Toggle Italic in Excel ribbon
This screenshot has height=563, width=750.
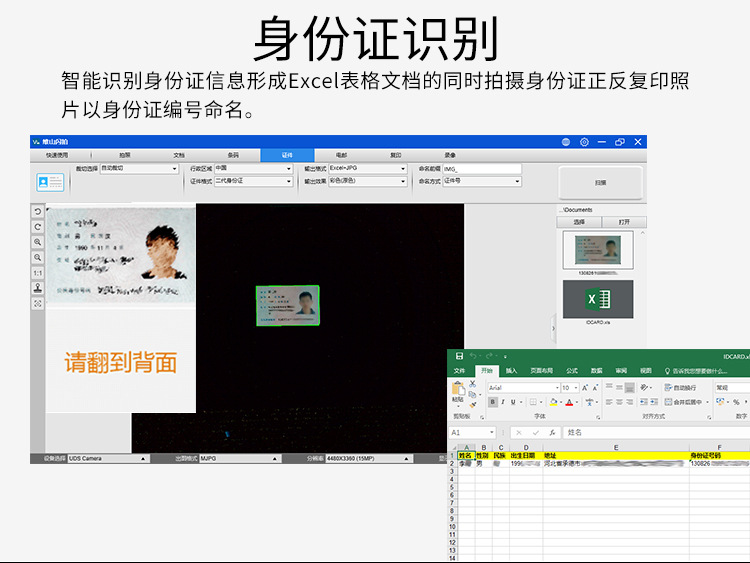[503, 402]
